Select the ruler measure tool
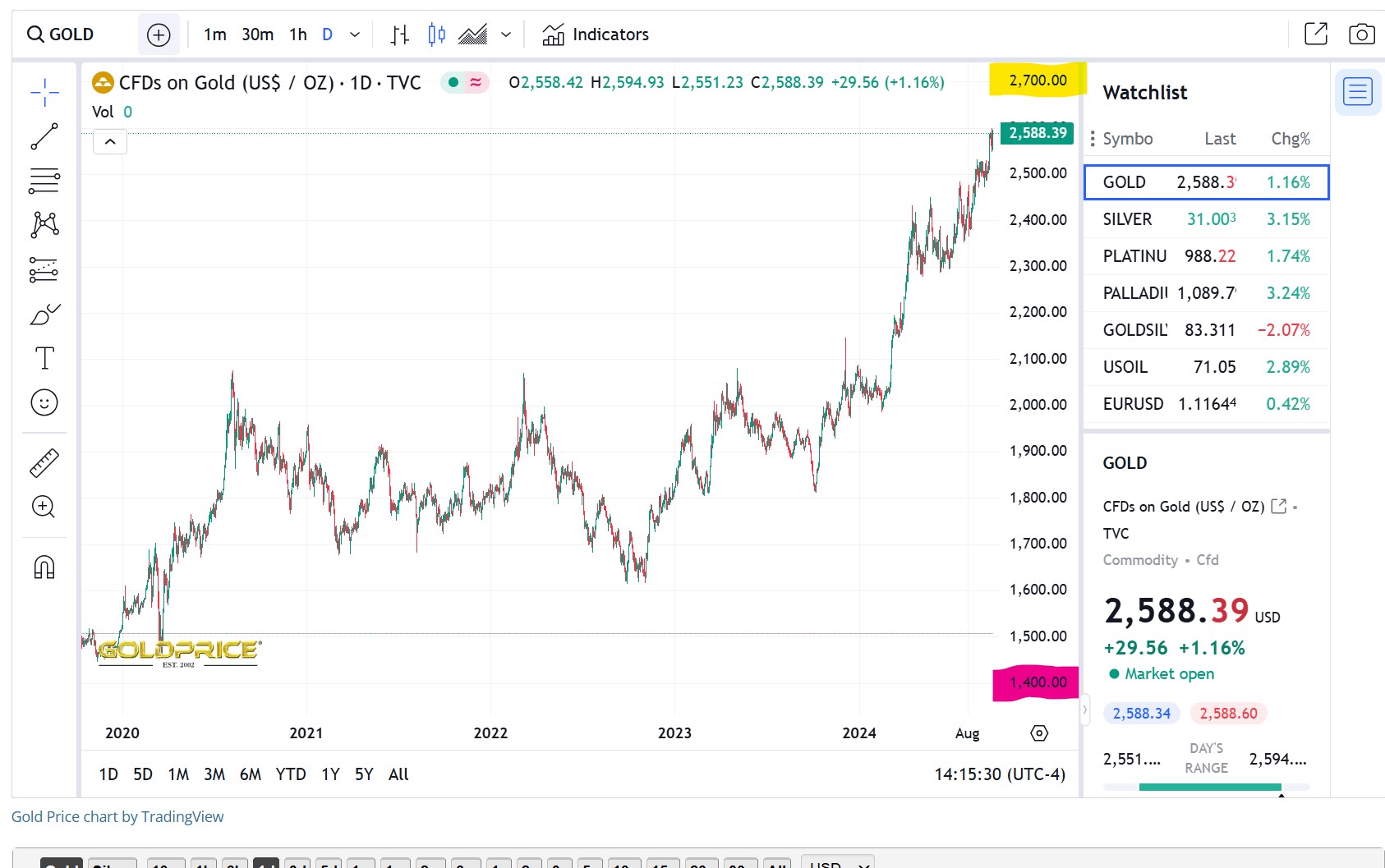 tap(44, 463)
